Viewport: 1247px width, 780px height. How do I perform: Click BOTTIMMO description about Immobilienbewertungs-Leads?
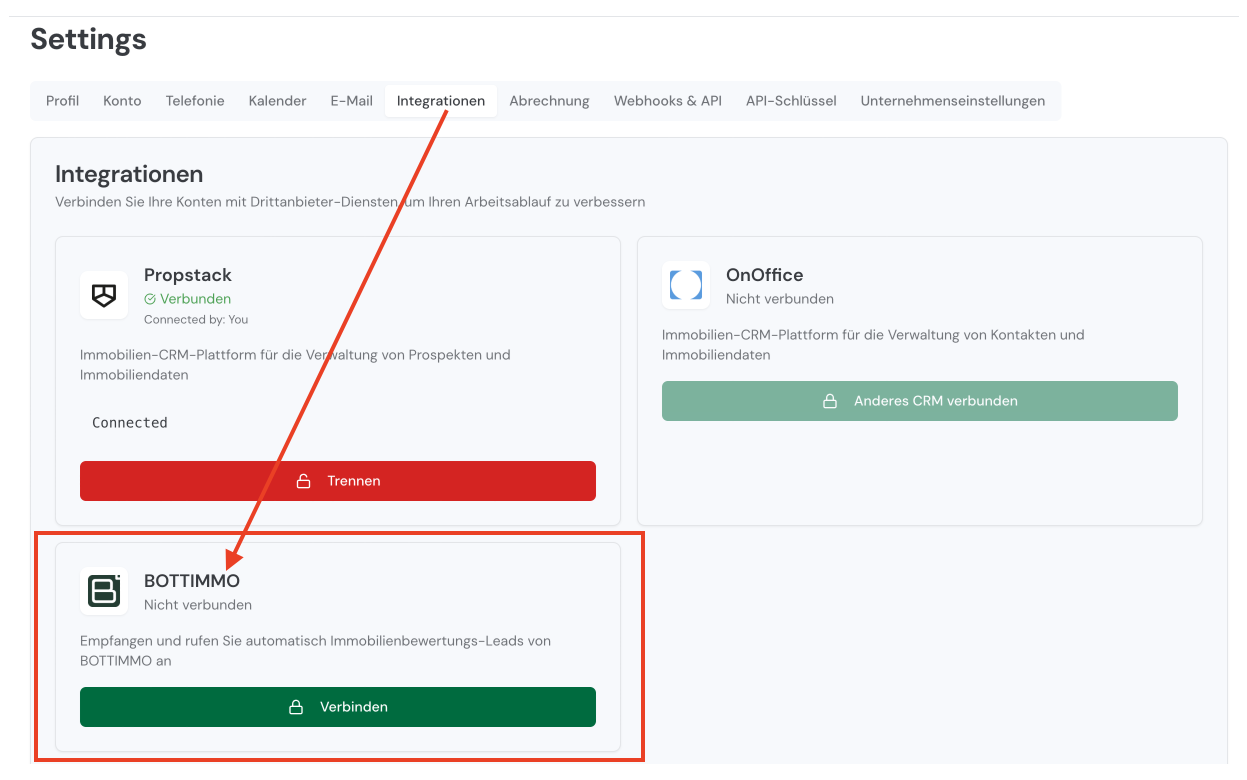pos(315,651)
